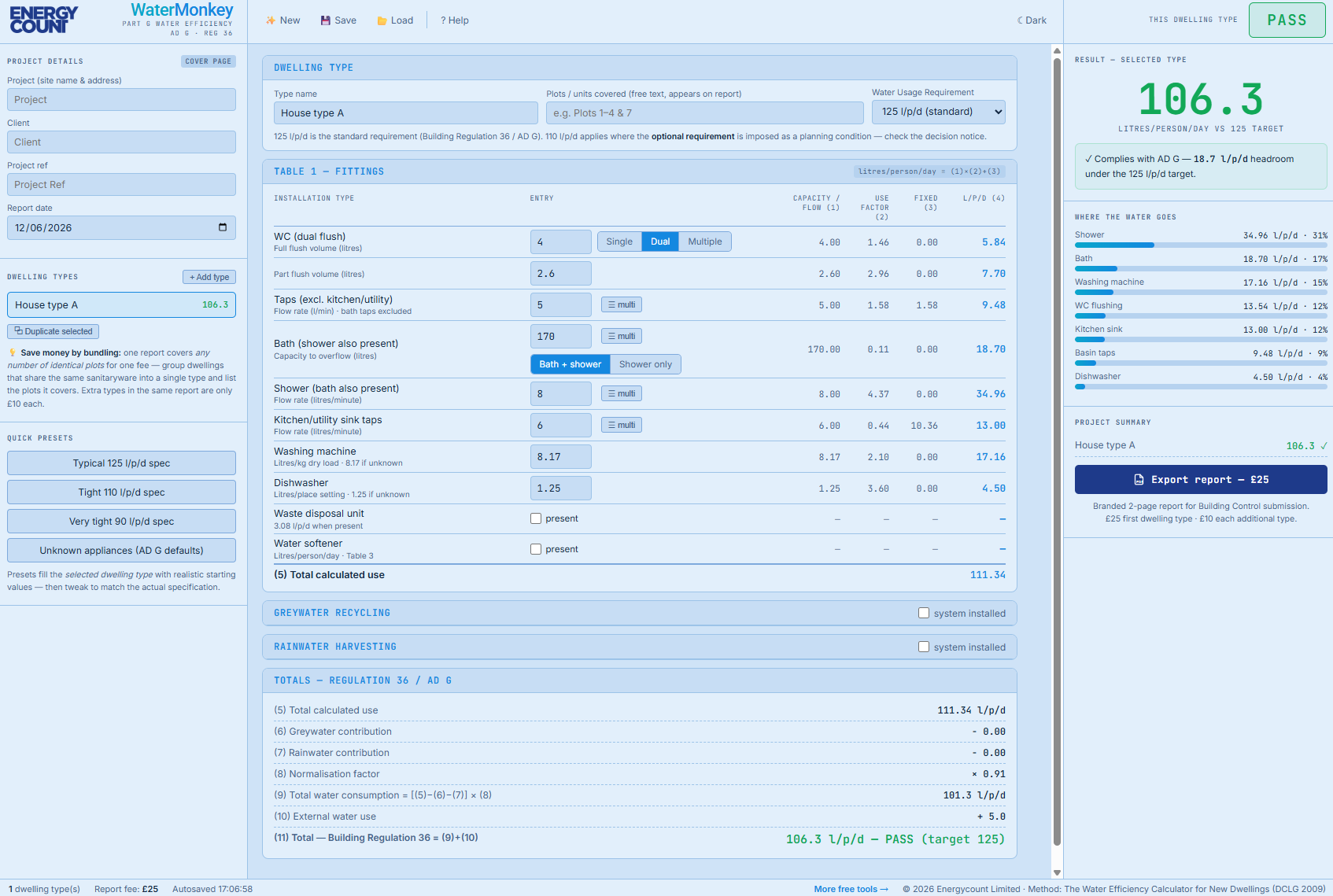Image resolution: width=1333 pixels, height=896 pixels.
Task: Click the Cover Page button
Action: pos(209,61)
